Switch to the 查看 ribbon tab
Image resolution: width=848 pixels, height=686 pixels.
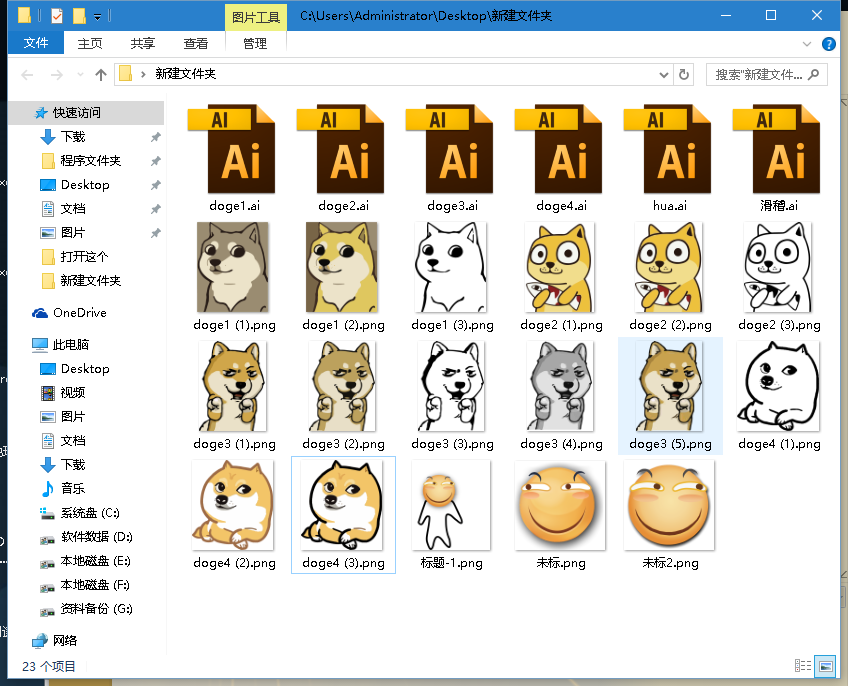pyautogui.click(x=196, y=43)
